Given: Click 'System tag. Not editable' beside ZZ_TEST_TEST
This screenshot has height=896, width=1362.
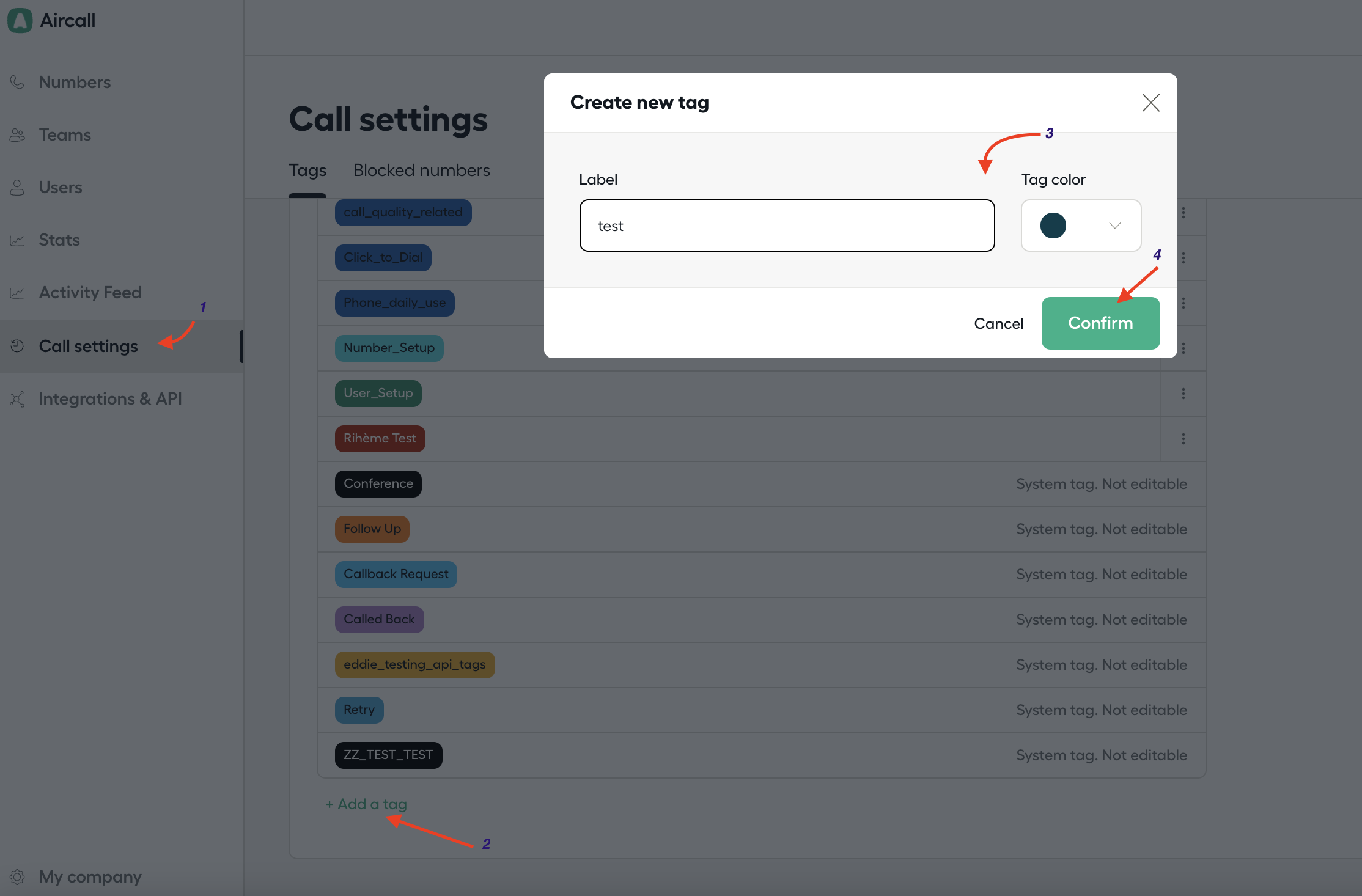Looking at the screenshot, I should pos(1102,755).
